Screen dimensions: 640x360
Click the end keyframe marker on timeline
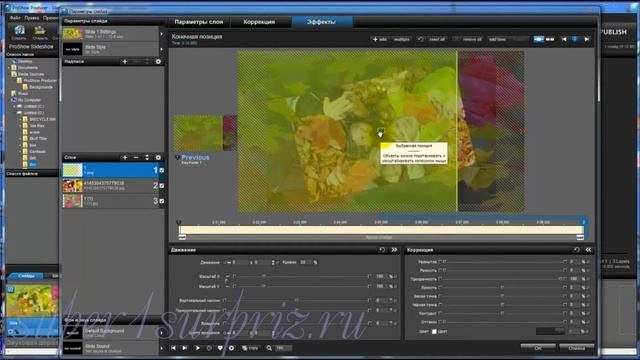584,222
